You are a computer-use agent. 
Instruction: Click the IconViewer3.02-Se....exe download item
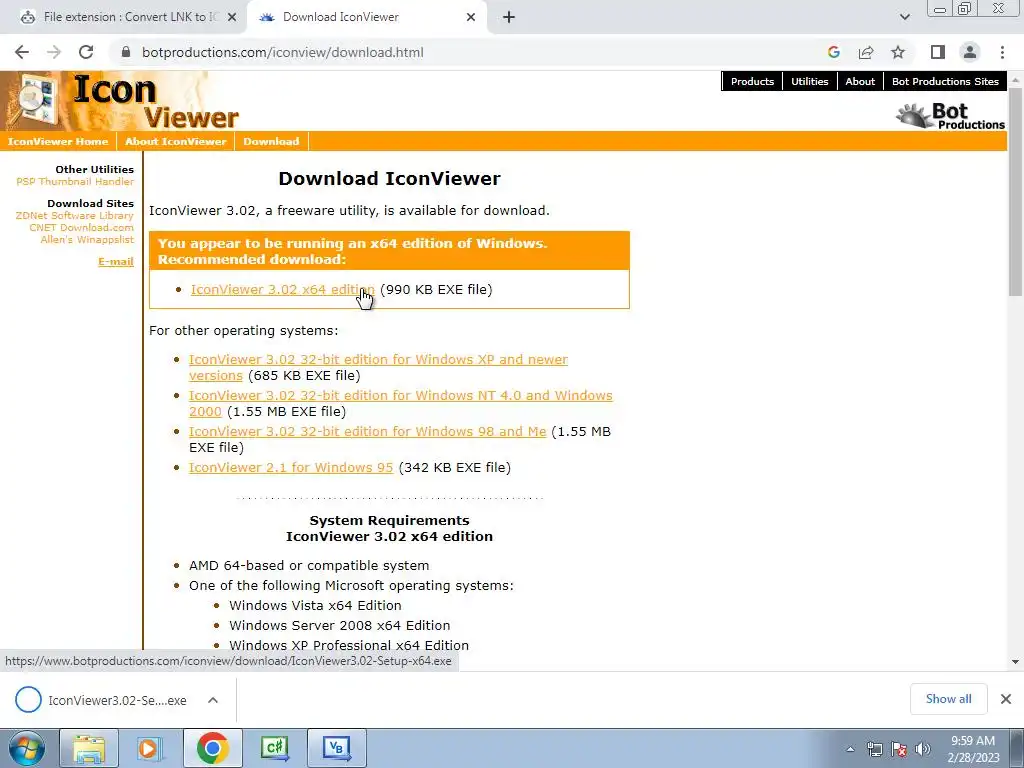click(101, 700)
